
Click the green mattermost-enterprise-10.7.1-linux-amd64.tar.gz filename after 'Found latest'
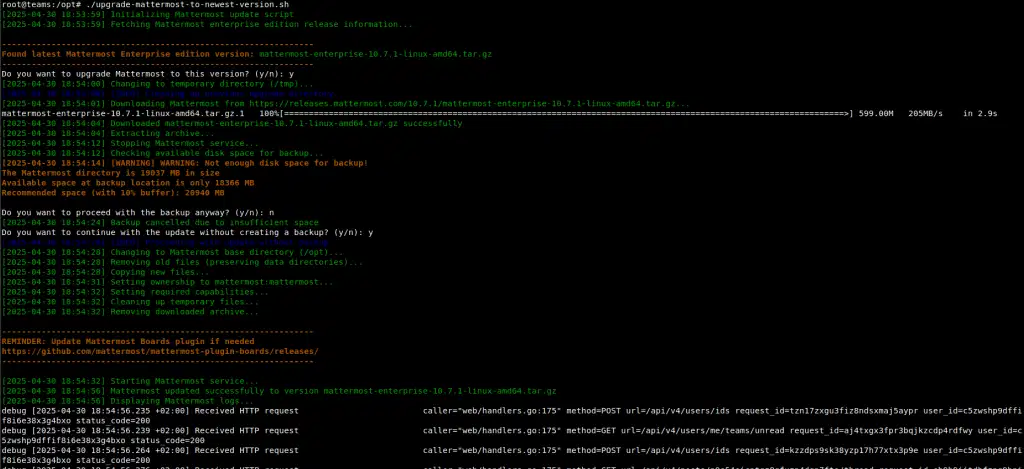376,54
